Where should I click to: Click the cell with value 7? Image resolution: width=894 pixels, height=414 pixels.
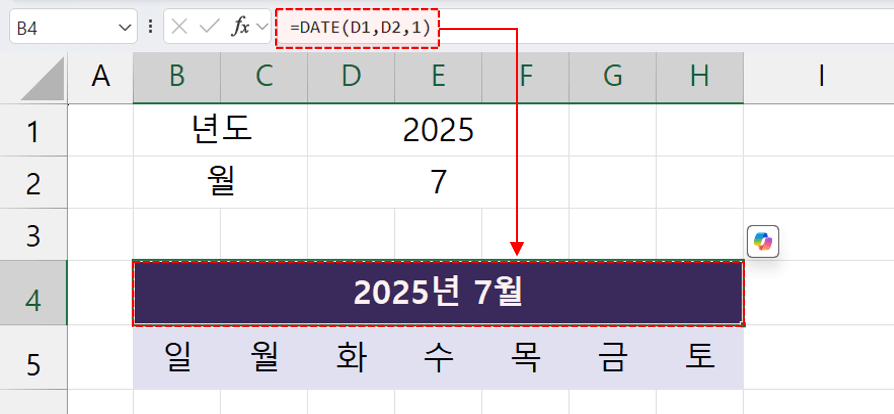pyautogui.click(x=438, y=182)
